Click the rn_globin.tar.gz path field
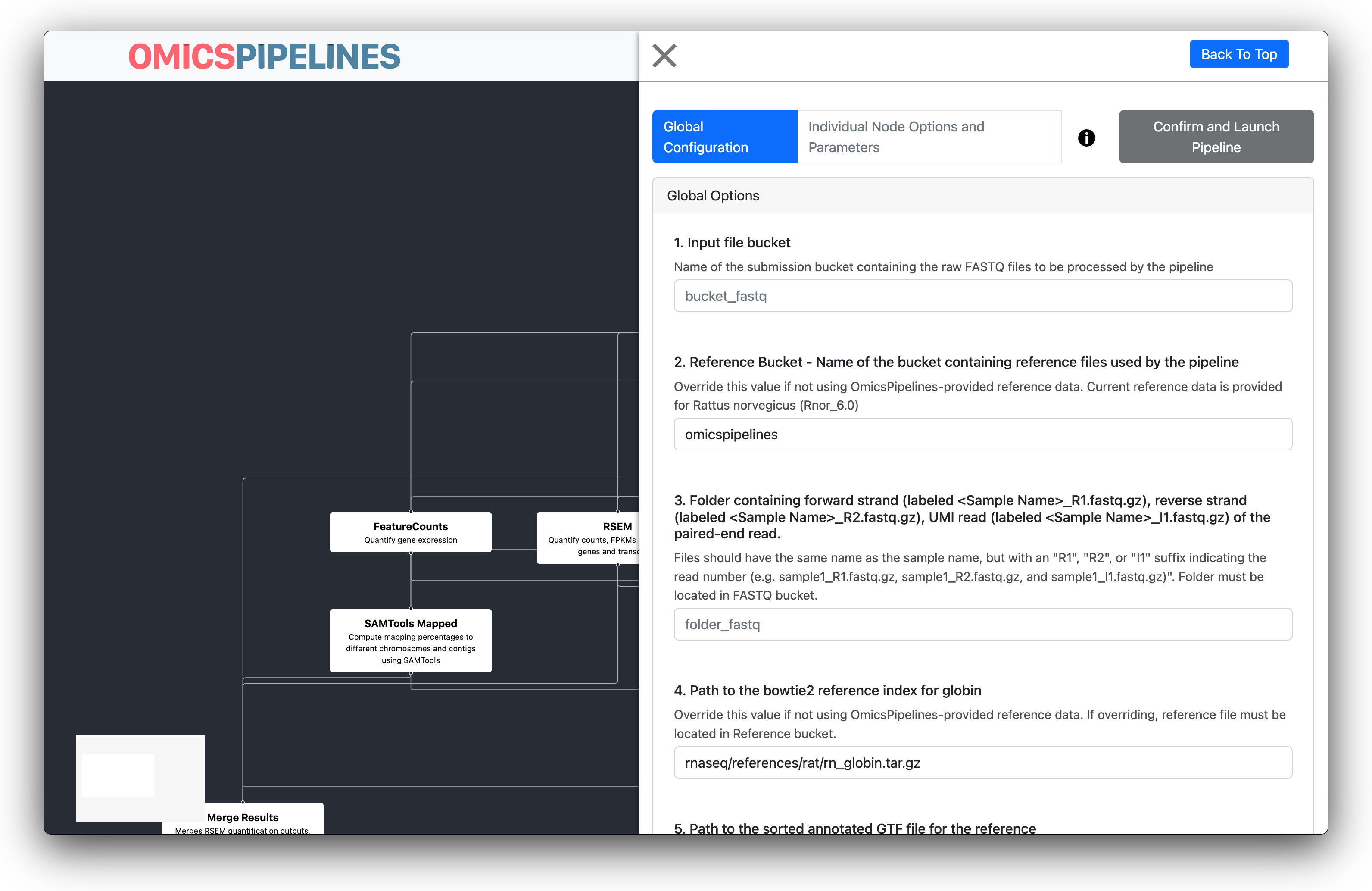This screenshot has height=891, width=1372. [x=982, y=763]
